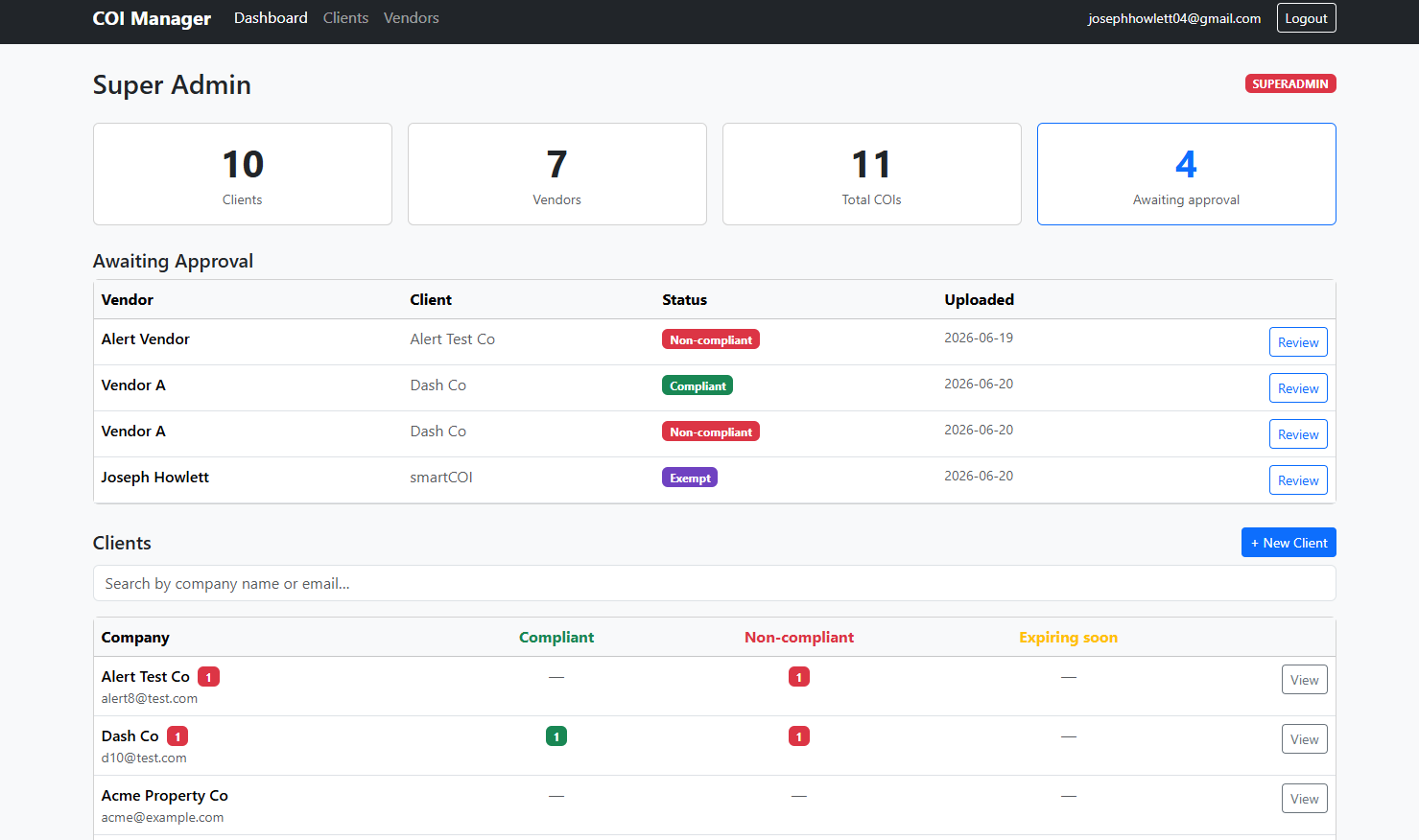
Task: Click the Vendor column header
Action: click(128, 300)
